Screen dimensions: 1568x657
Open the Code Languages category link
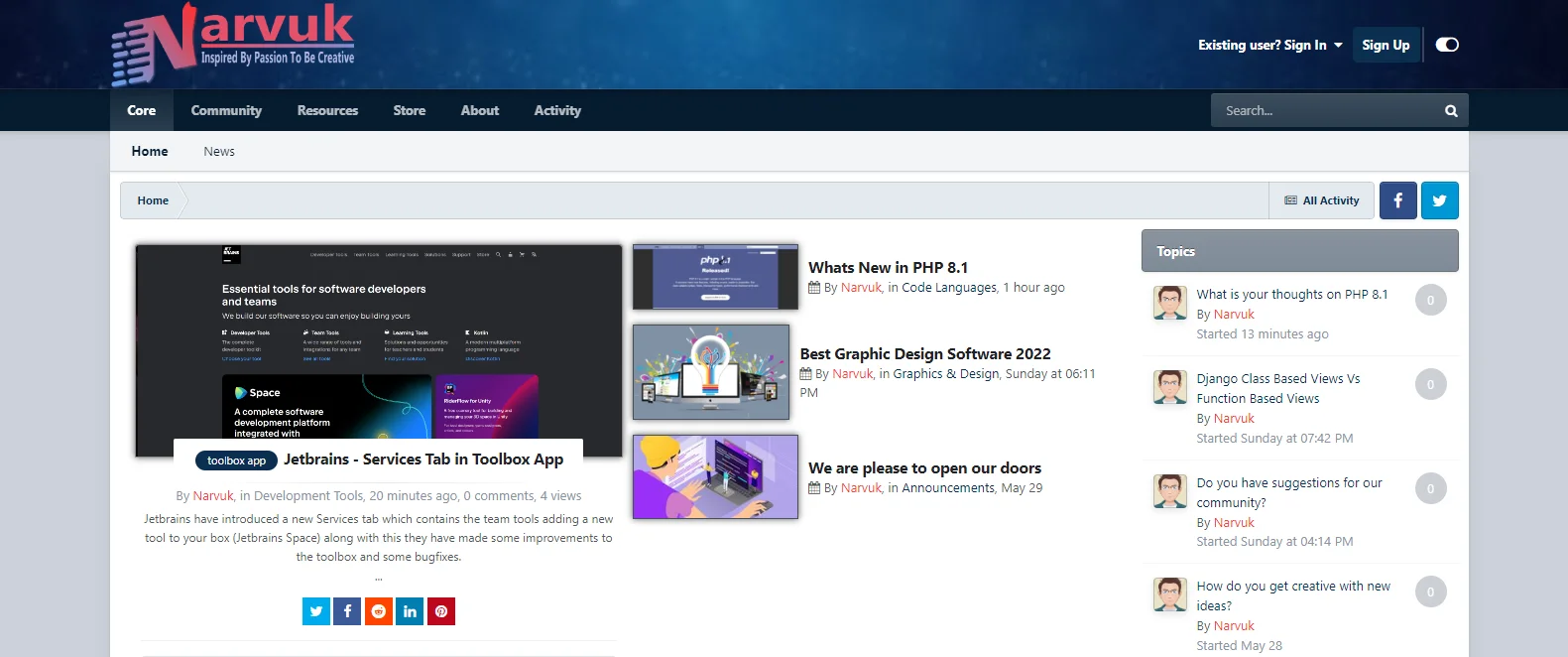(949, 288)
